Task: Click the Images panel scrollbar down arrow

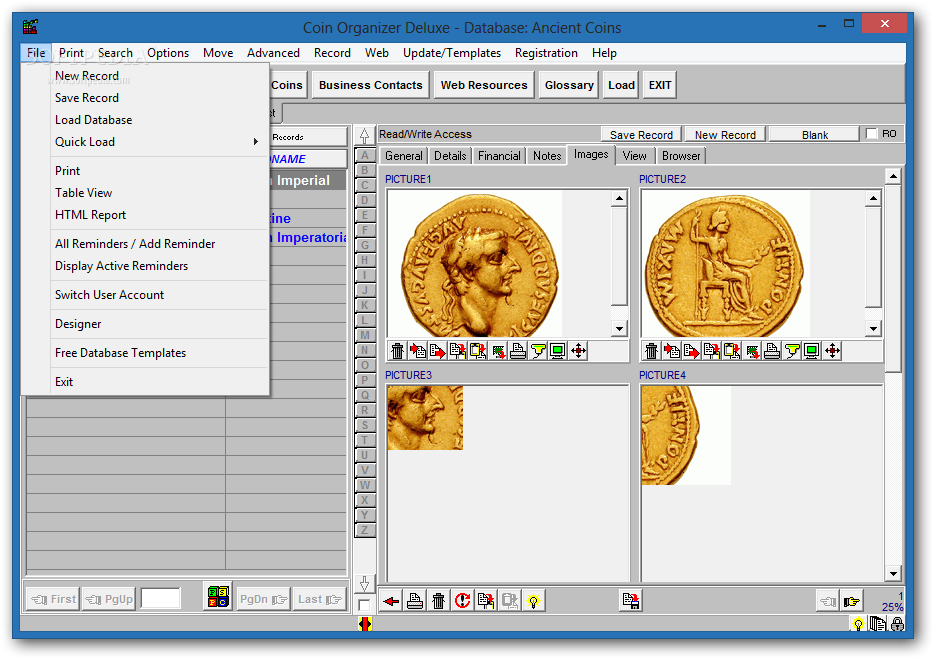Action: pos(893,574)
